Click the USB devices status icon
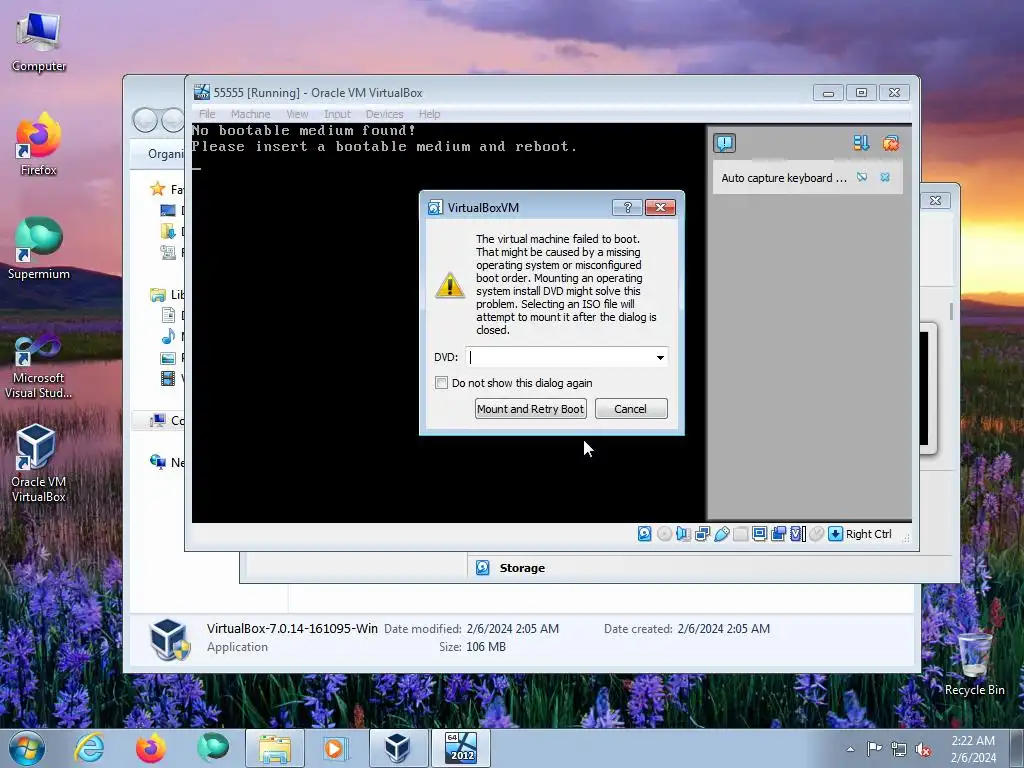 pos(722,534)
